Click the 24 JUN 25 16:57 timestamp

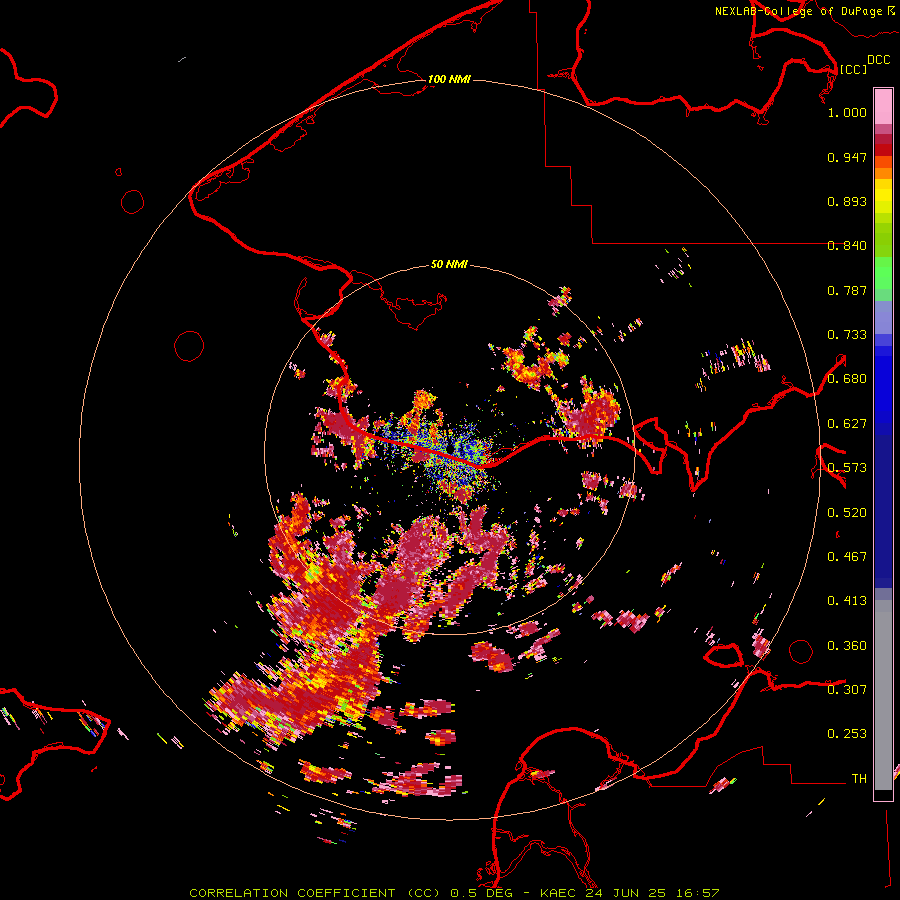[x=653, y=893]
